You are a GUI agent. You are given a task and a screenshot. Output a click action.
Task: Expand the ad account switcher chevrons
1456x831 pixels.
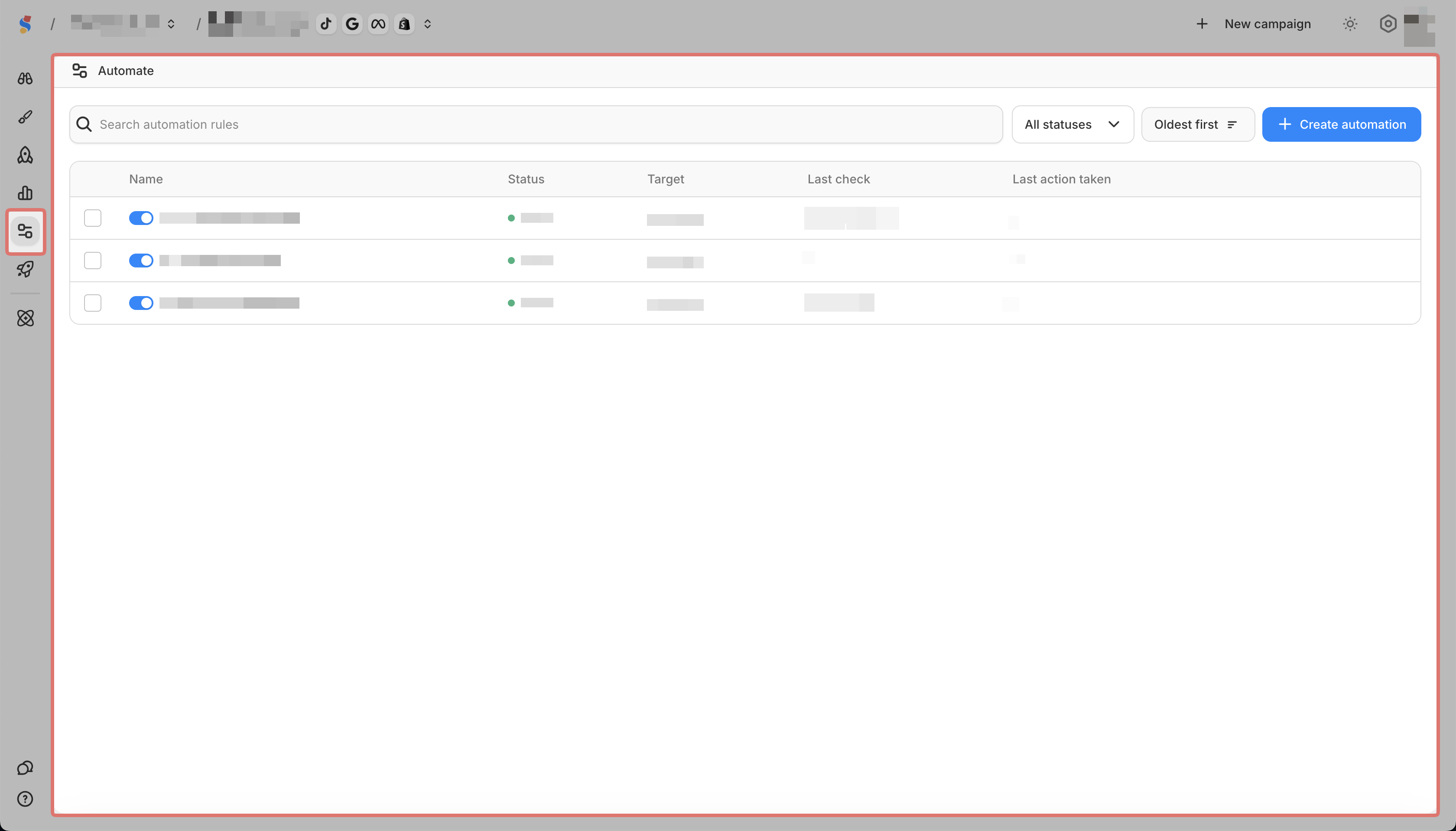(427, 24)
